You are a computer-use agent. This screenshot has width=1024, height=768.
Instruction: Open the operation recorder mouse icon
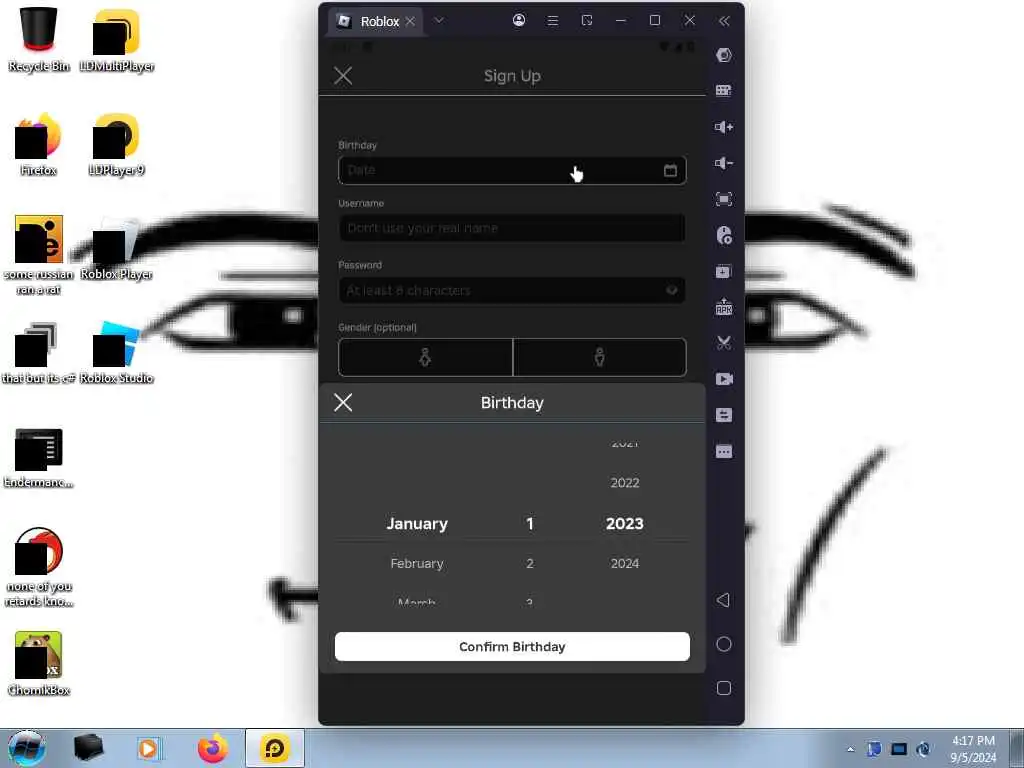tap(724, 235)
